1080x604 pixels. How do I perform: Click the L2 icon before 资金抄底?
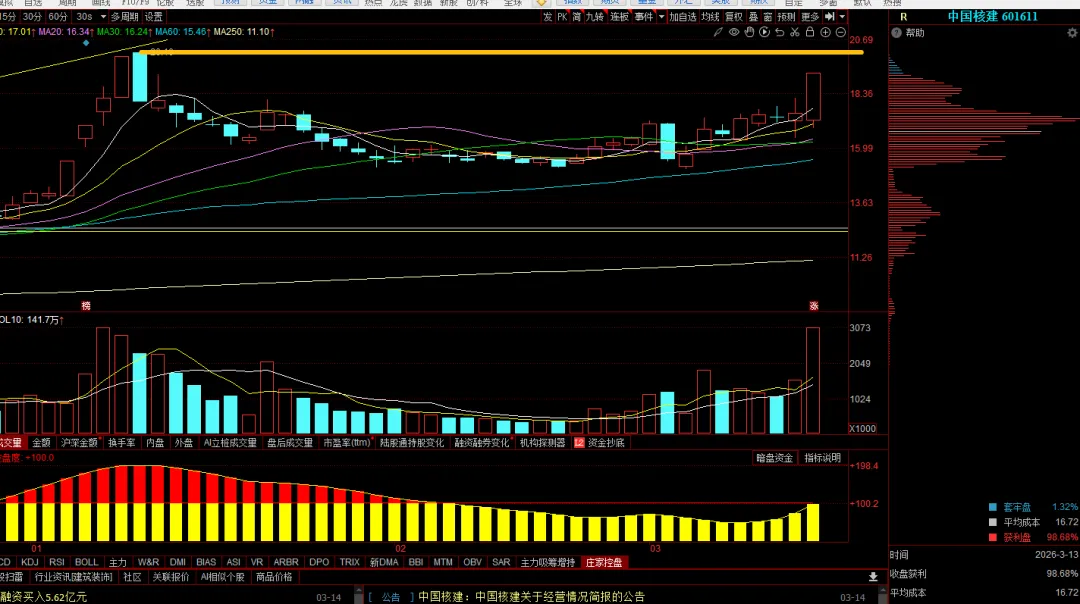click(579, 443)
